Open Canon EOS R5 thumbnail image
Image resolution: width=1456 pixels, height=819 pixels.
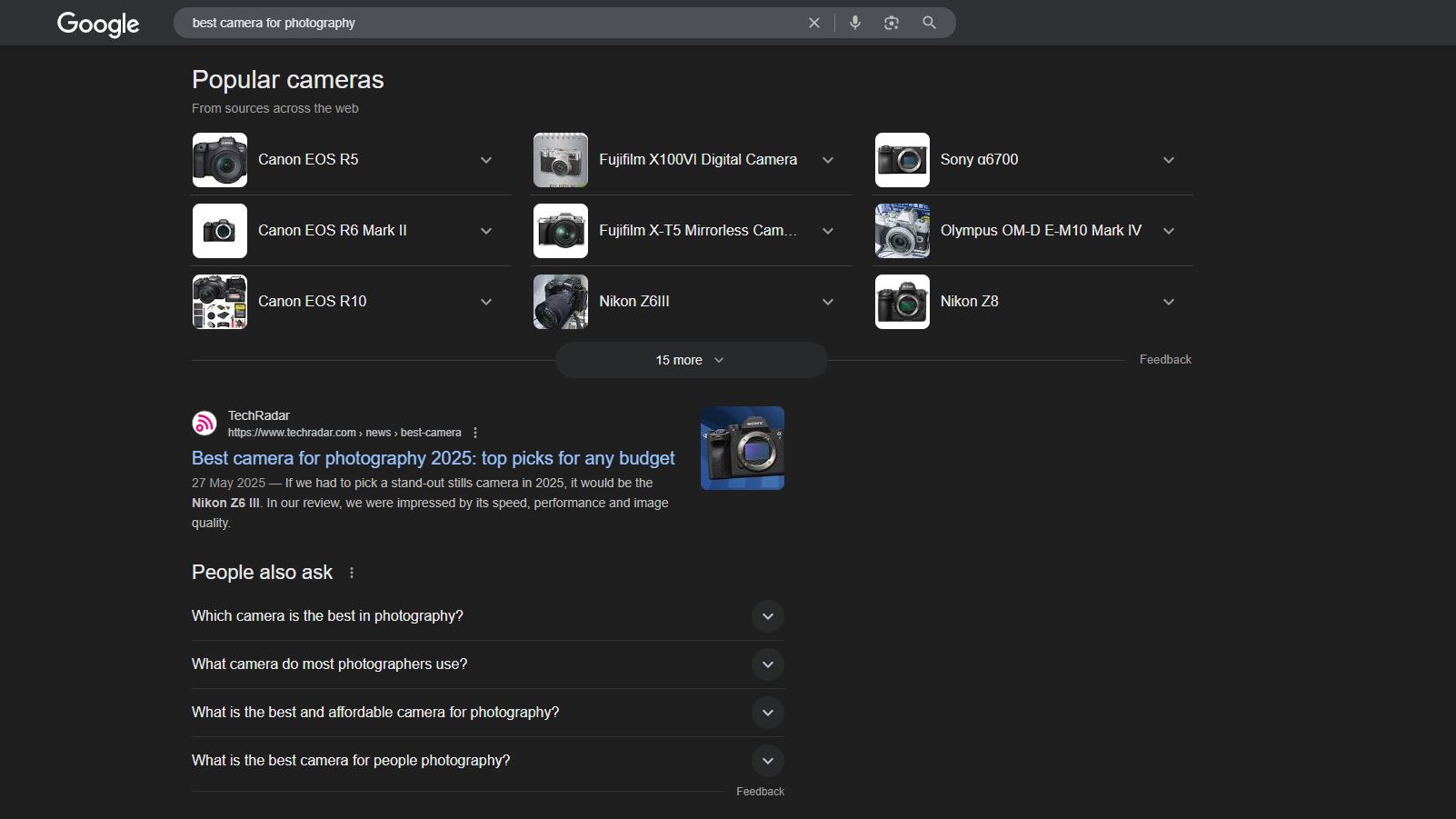[220, 160]
